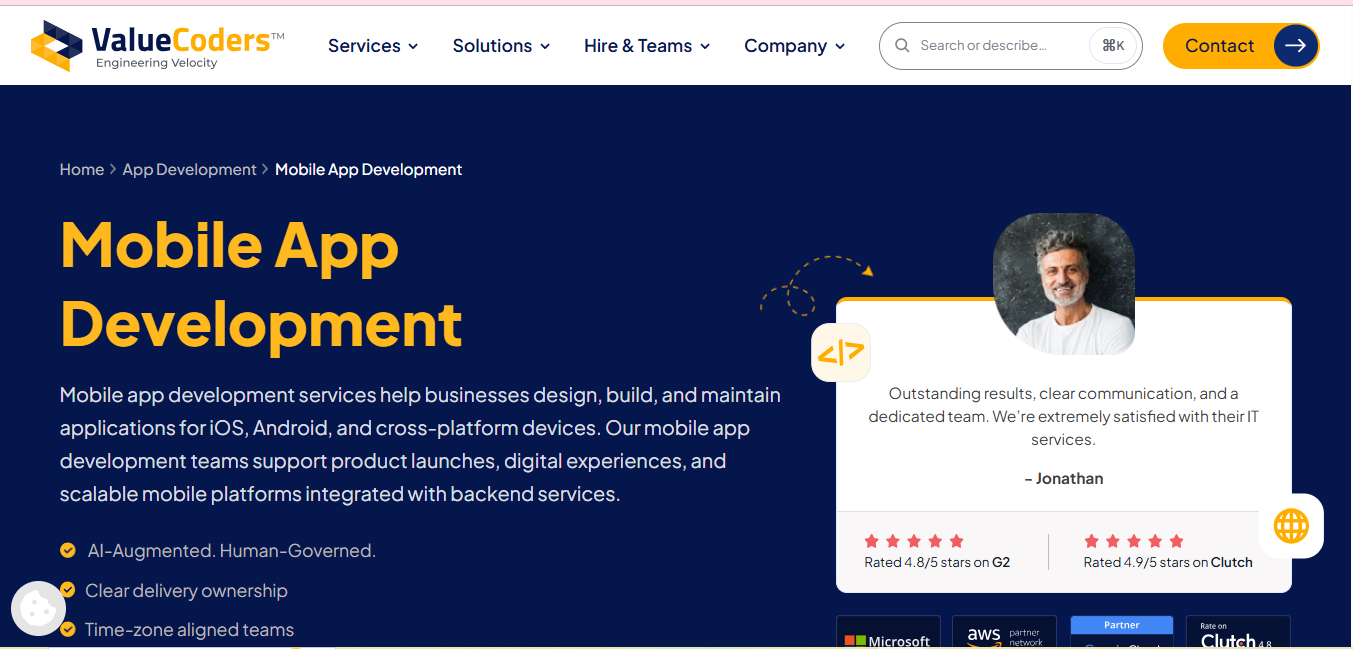Image resolution: width=1353 pixels, height=649 pixels.
Task: Click the Microsoft partner badge
Action: [888, 633]
